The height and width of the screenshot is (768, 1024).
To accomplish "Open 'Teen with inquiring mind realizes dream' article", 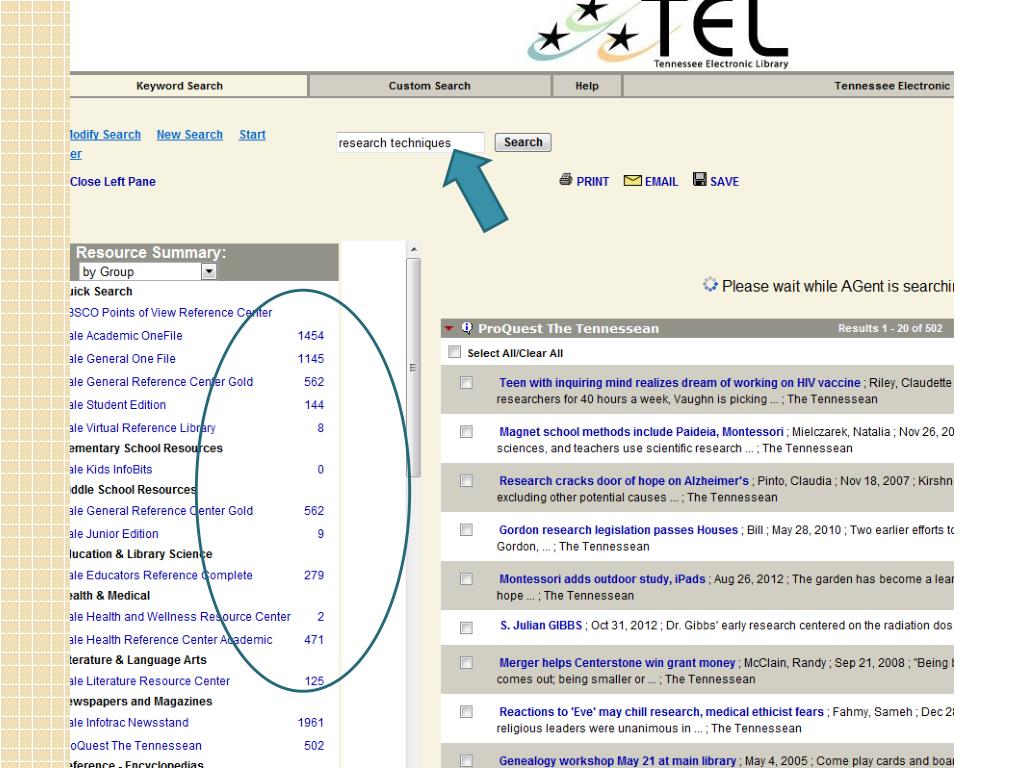I will pos(680,383).
